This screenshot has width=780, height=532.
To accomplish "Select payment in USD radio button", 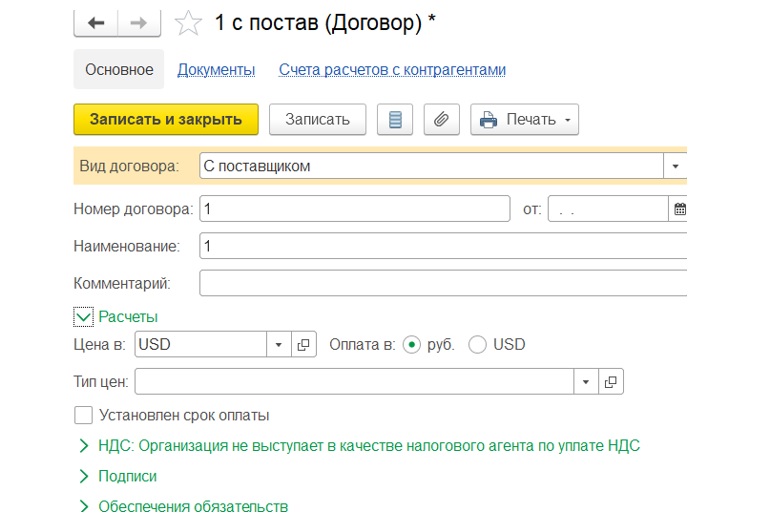I will (477, 344).
